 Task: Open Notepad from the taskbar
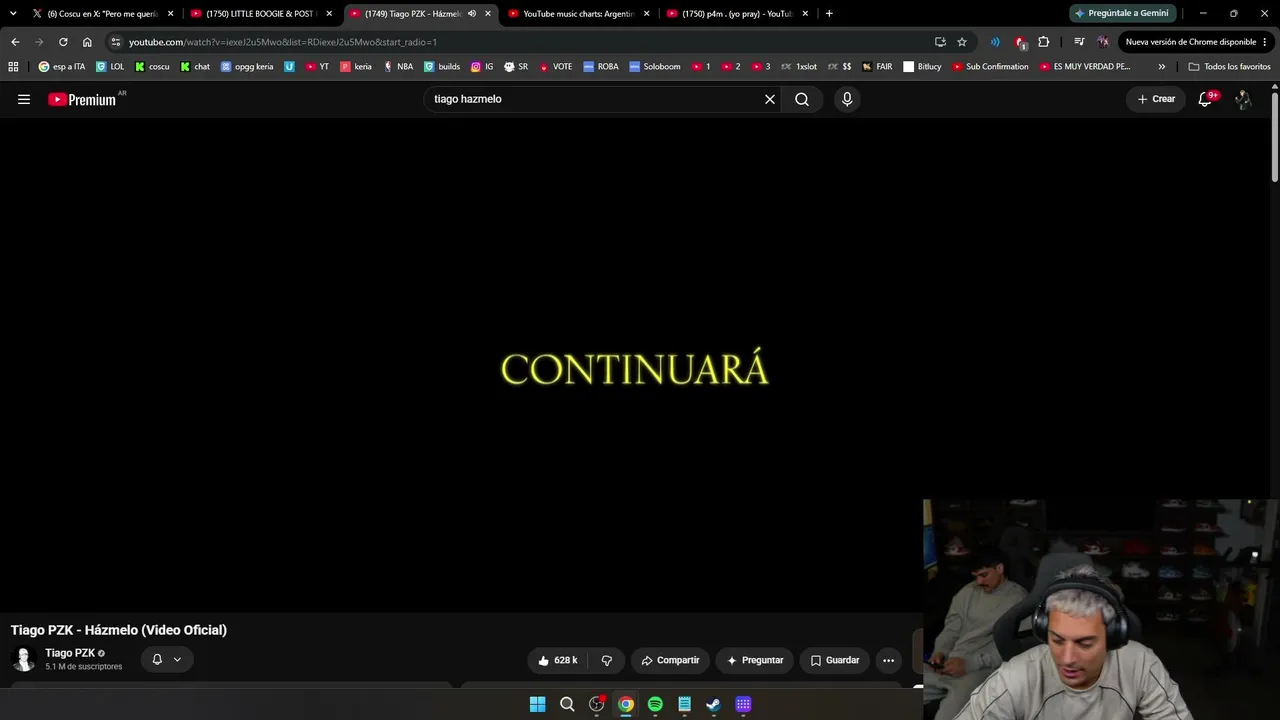(684, 704)
